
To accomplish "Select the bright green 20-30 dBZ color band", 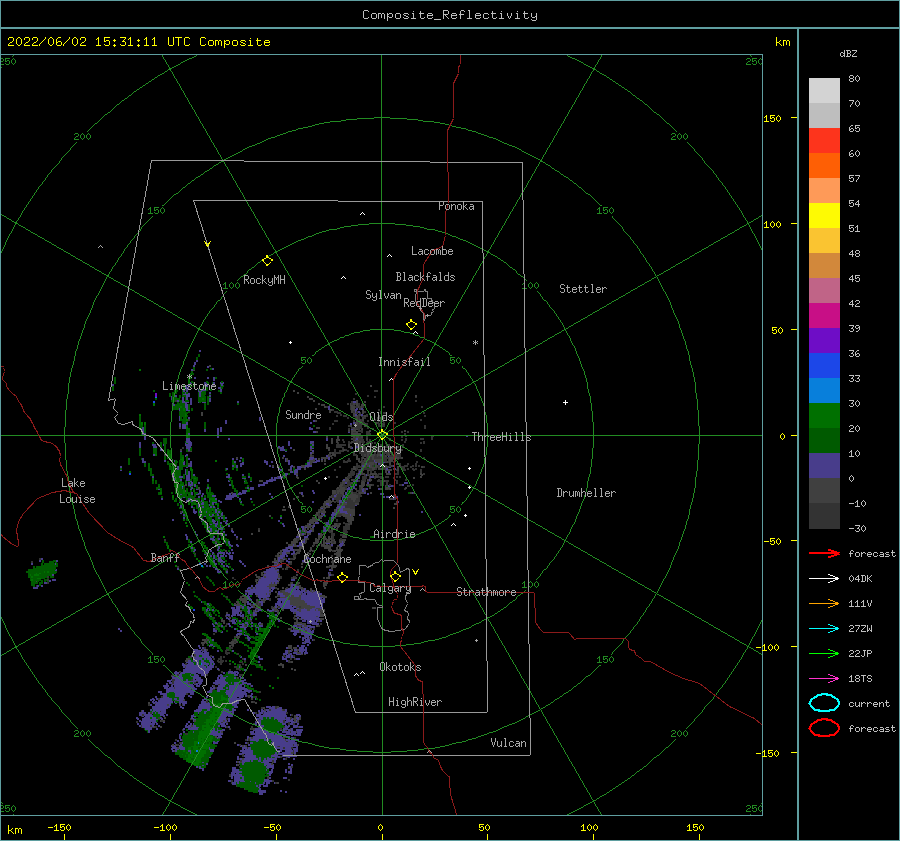I will pyautogui.click(x=824, y=416).
